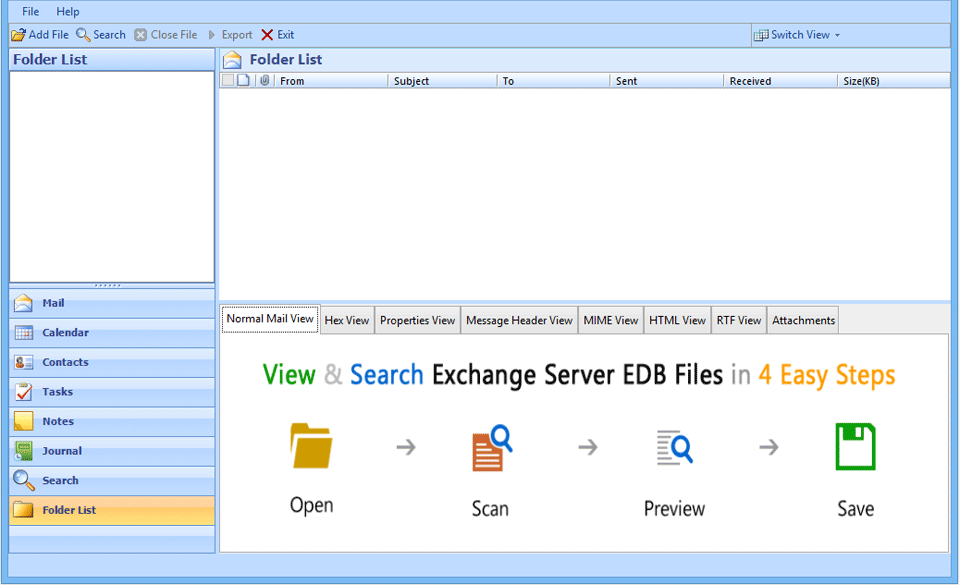Click the red Exit X icon
The image size is (960, 585).
[x=267, y=35]
